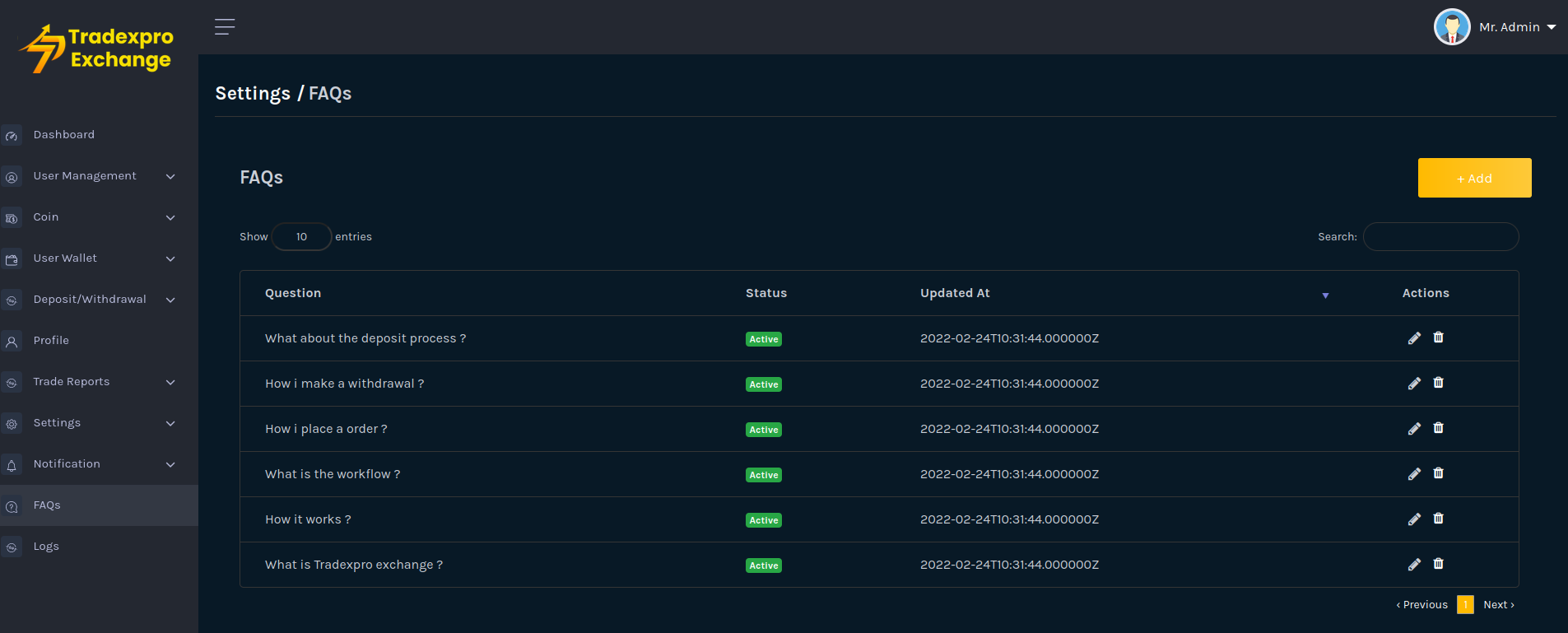Screen dimensions: 1568x633
Task: Go to Next page in pagination
Action: click(x=1498, y=605)
